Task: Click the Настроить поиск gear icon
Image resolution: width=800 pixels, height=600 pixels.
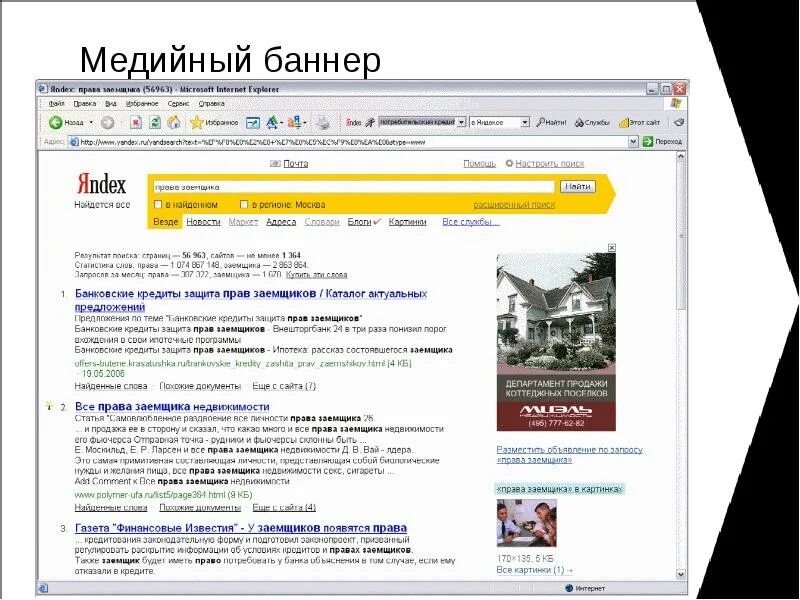Action: coord(509,163)
